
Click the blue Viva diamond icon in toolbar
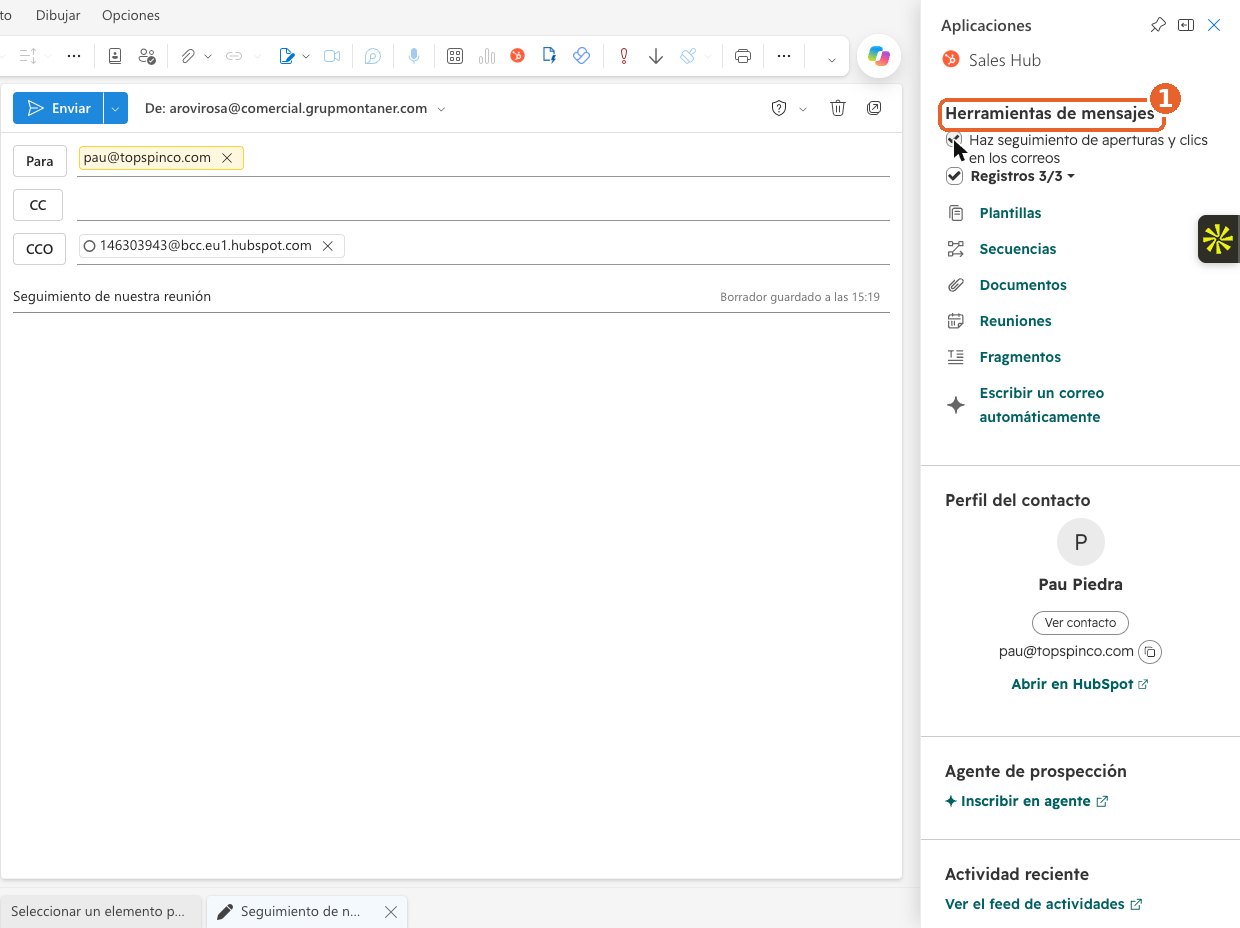(x=581, y=56)
